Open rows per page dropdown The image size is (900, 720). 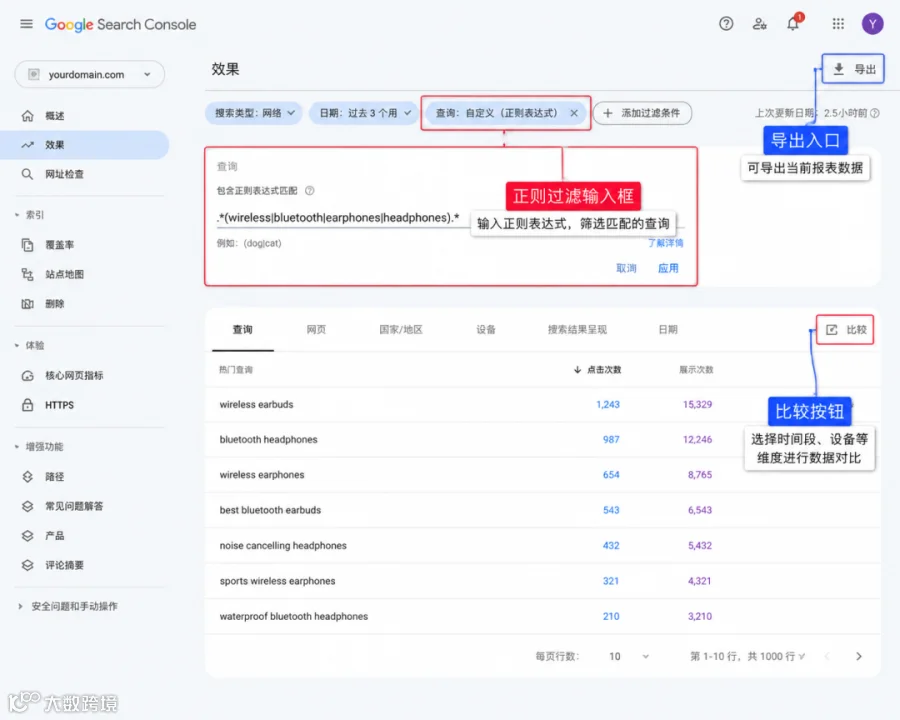(x=629, y=656)
